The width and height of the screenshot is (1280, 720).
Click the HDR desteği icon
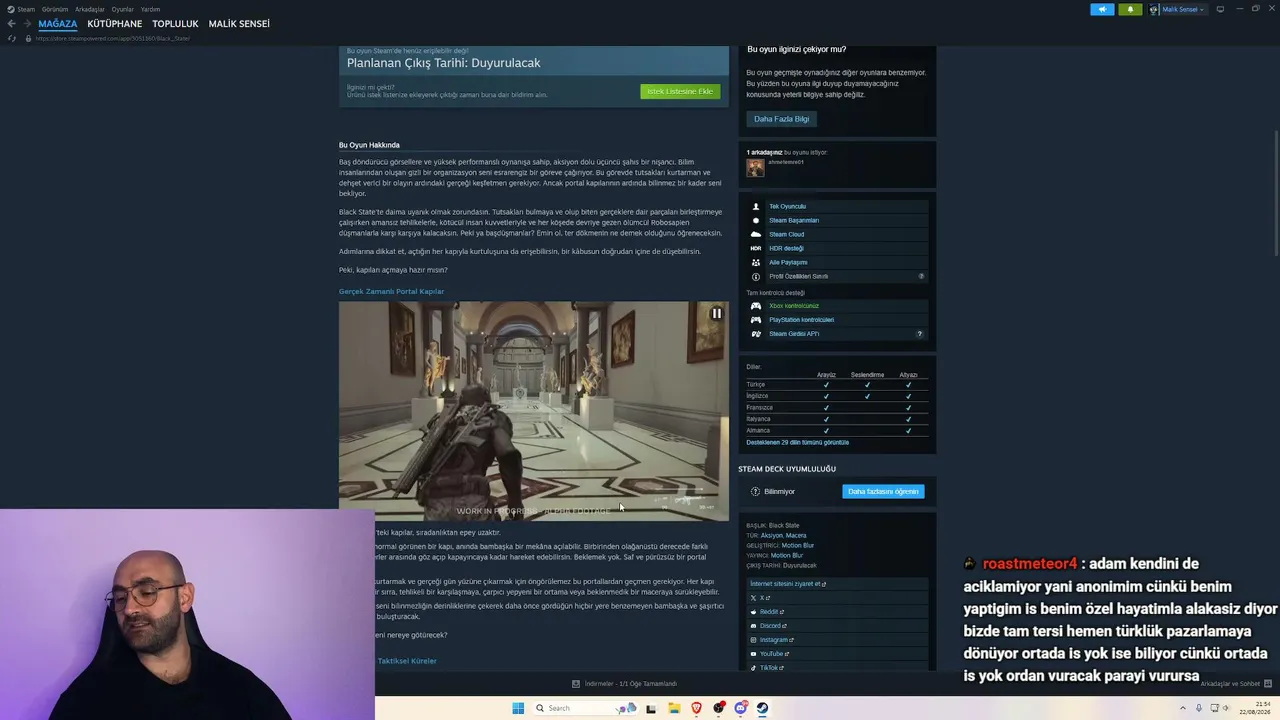tap(756, 248)
